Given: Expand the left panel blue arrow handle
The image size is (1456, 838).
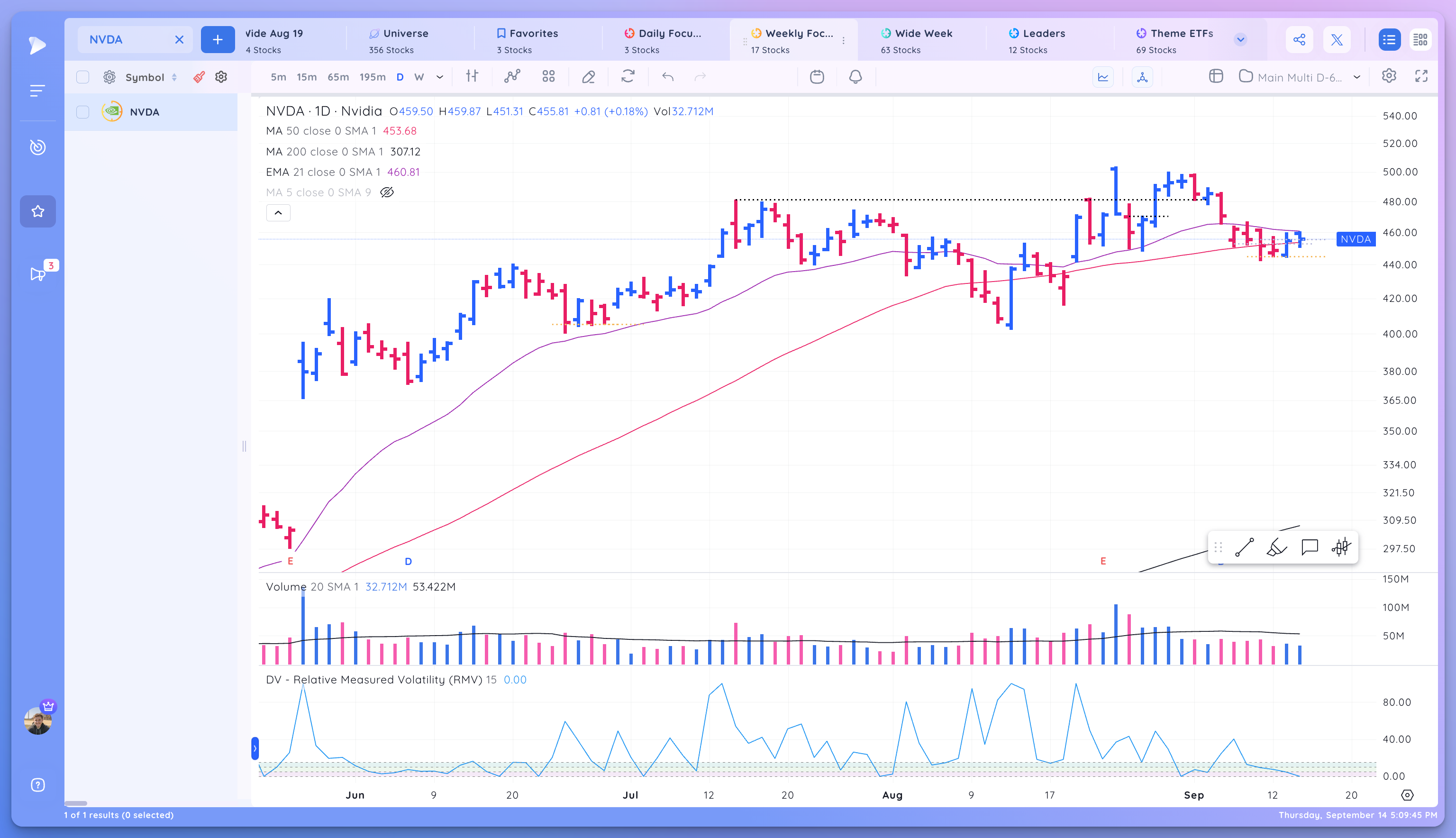Looking at the screenshot, I should point(255,748).
